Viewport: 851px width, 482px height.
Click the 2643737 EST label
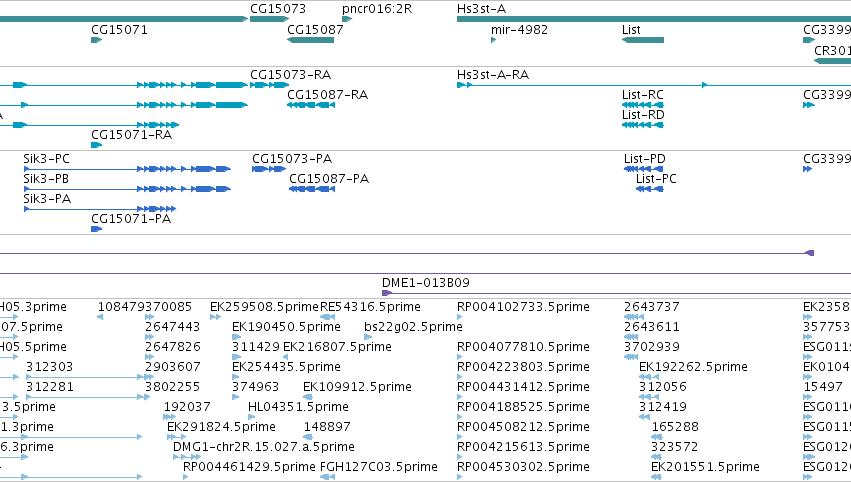point(651,307)
